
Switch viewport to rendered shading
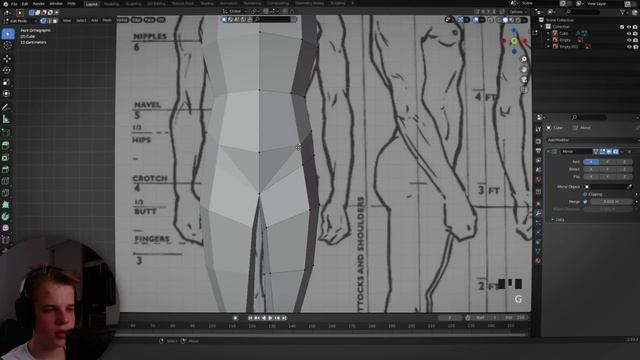point(518,20)
